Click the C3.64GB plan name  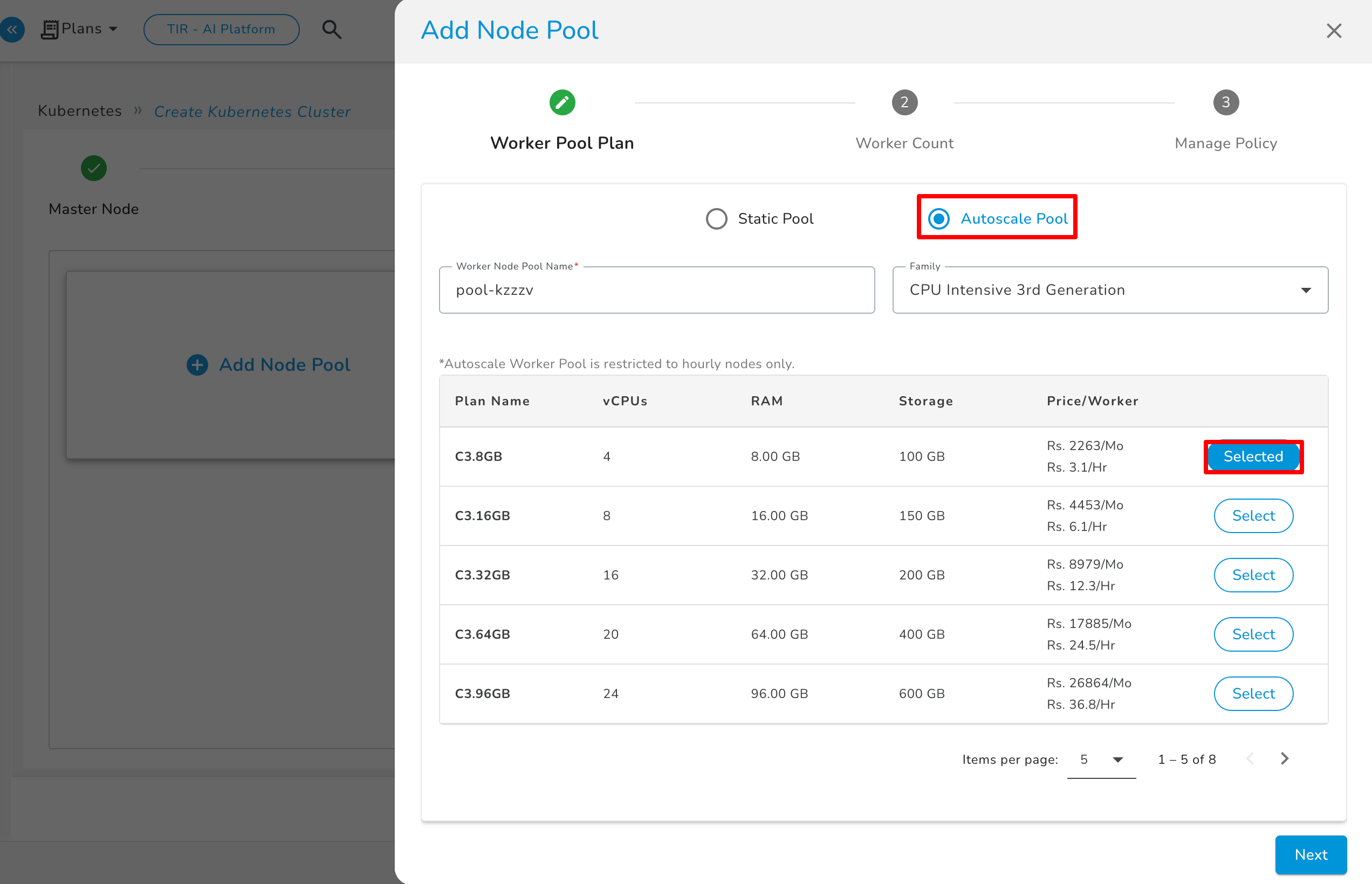(x=482, y=634)
